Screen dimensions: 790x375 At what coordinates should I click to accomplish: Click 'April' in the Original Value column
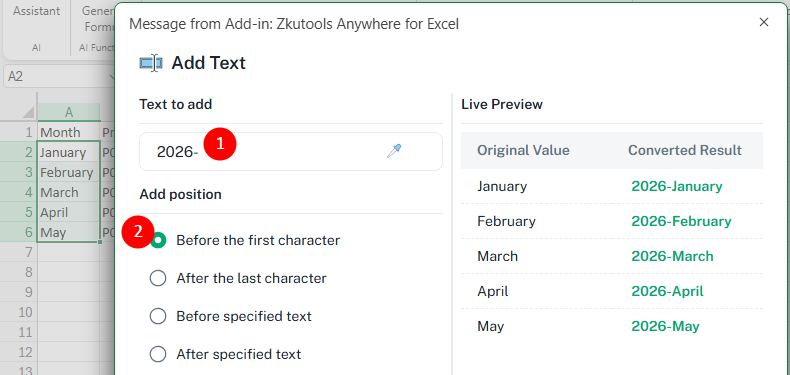click(x=493, y=291)
